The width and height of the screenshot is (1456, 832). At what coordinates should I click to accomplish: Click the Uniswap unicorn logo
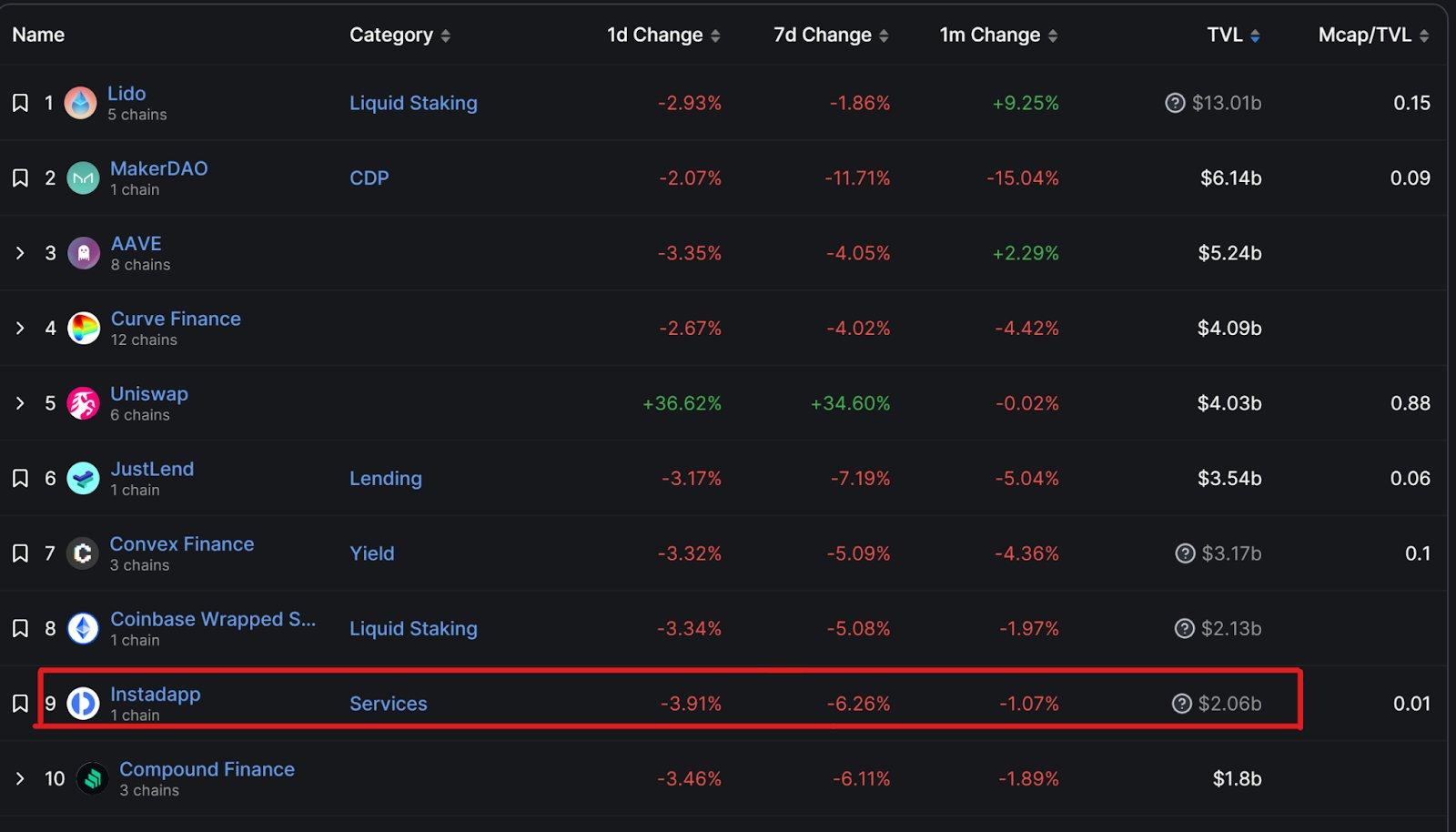coord(83,403)
